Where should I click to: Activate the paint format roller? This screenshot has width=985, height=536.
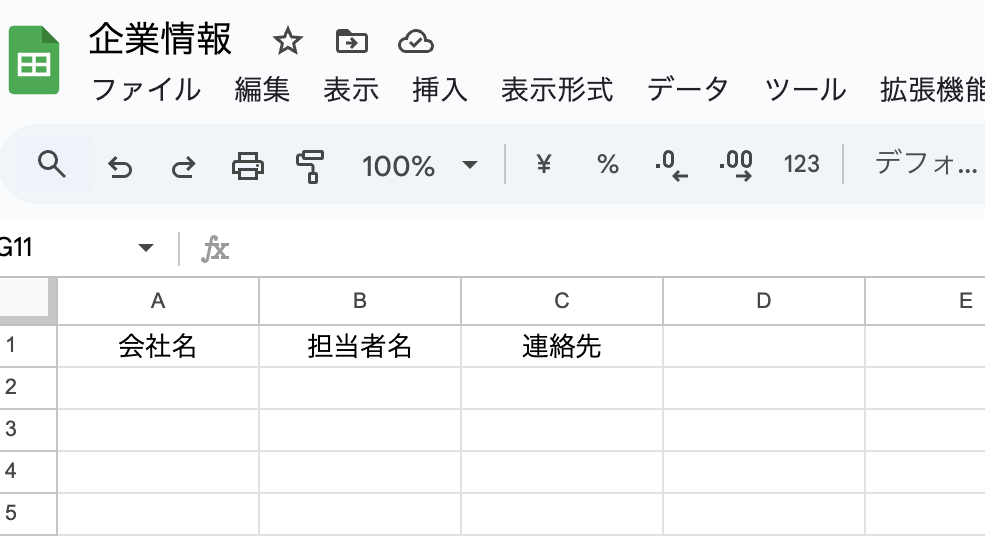311,165
